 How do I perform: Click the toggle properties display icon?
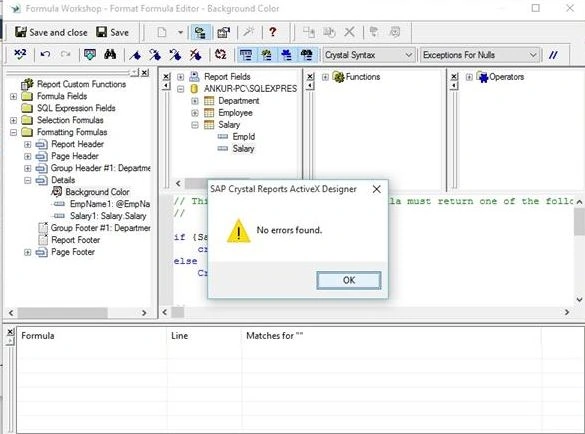tap(223, 32)
